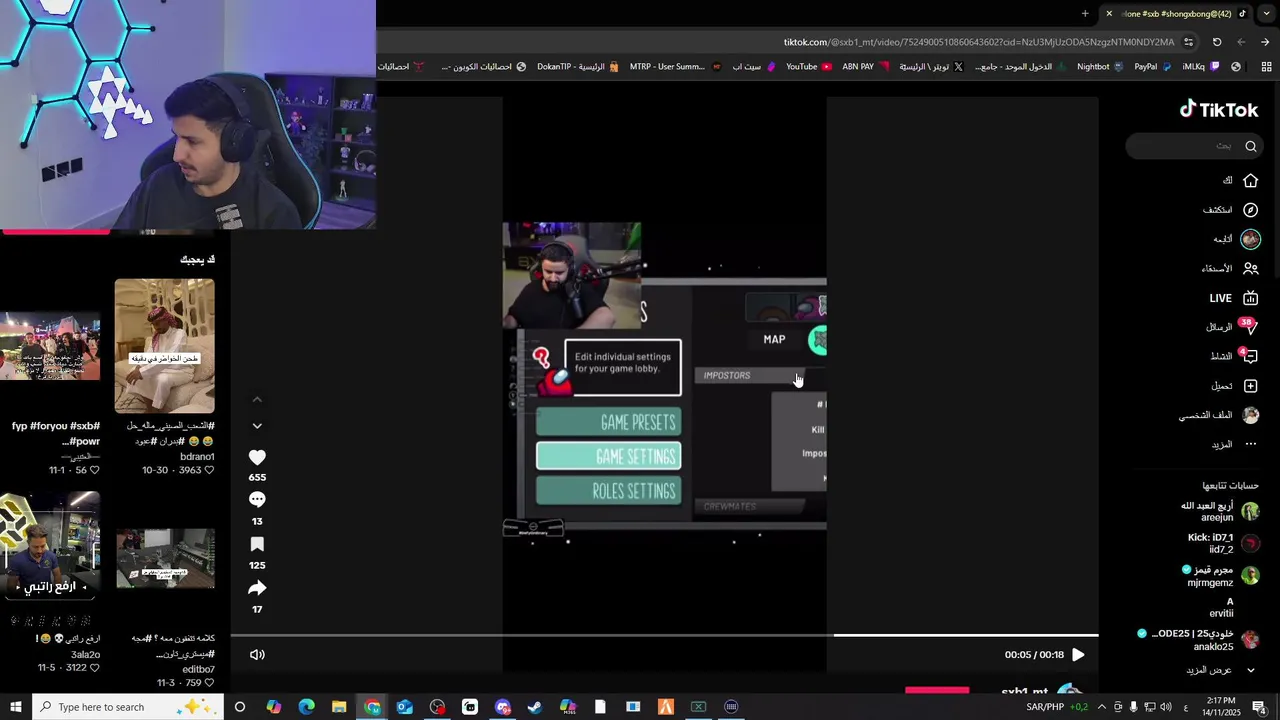The image size is (1280, 720).
Task: Open the More three-dots item in sidebar
Action: point(1250,444)
